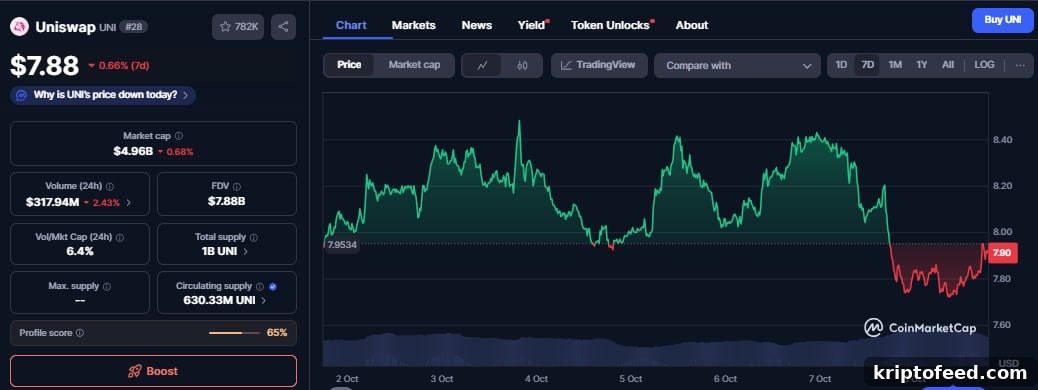Click the 3 Oct date axis label
Image resolution: width=1038 pixels, height=390 pixels.
click(x=442, y=379)
